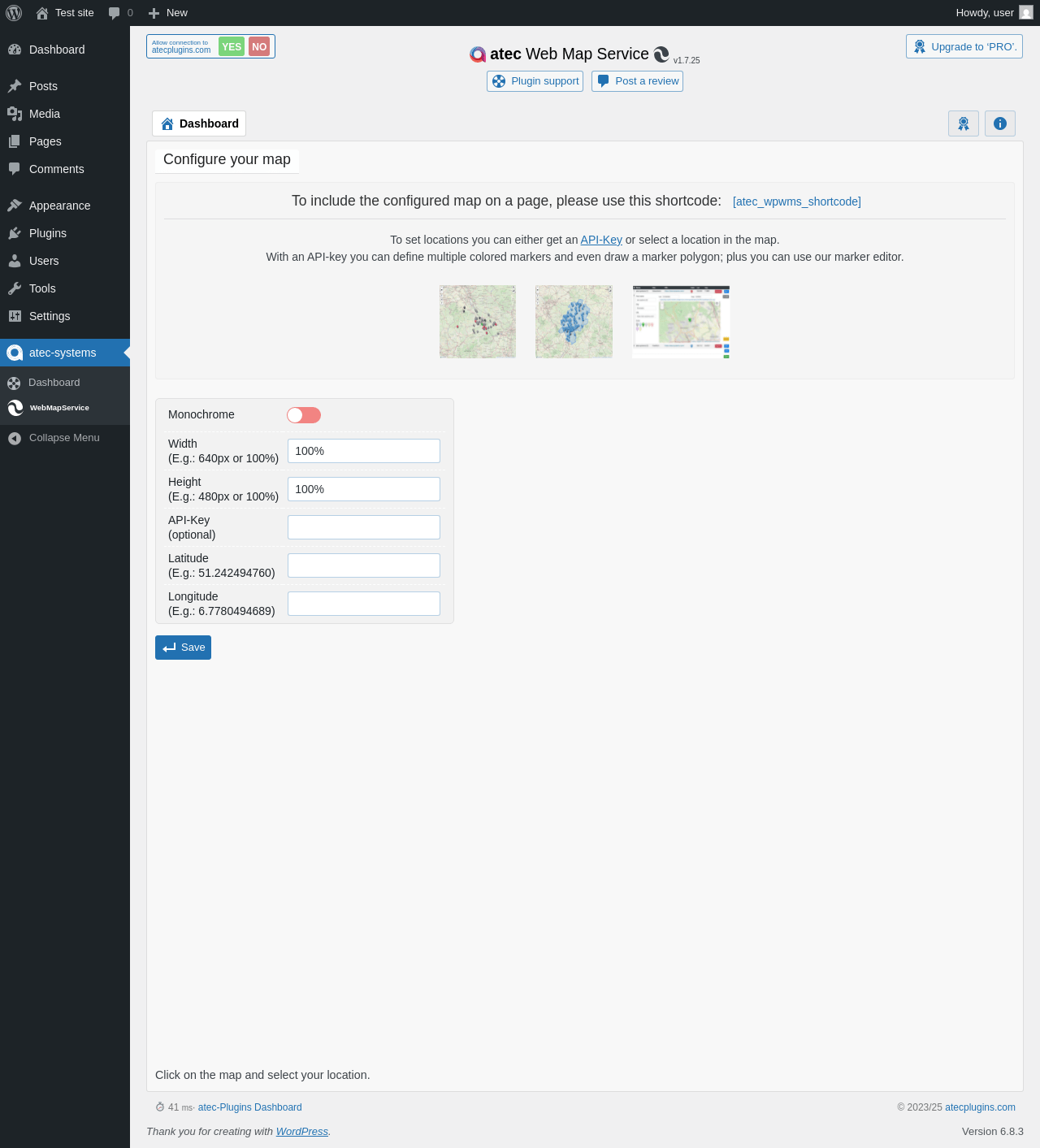Open the New content menu
The image size is (1040, 1148).
click(168, 13)
